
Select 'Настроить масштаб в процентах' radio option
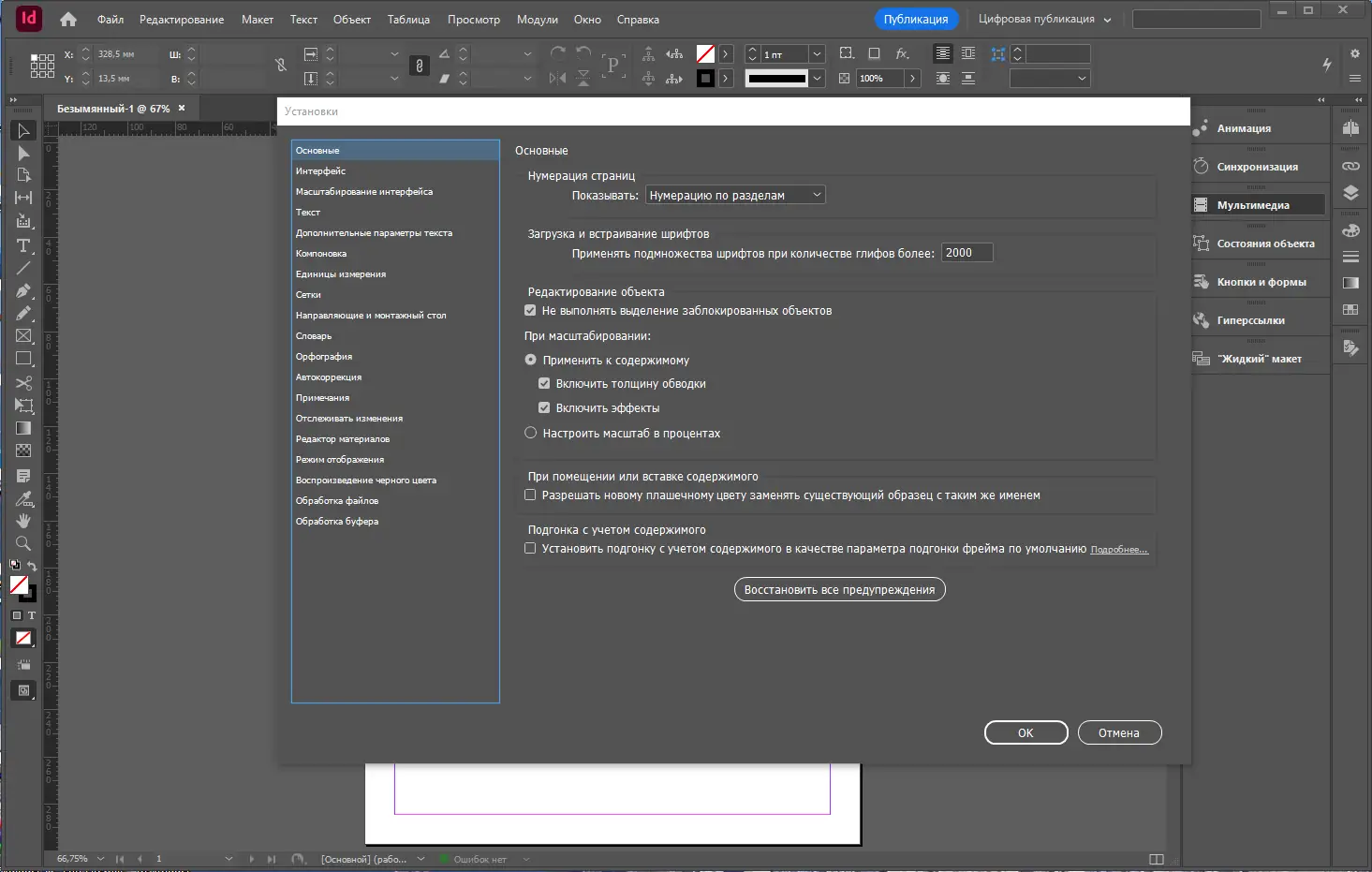click(530, 434)
